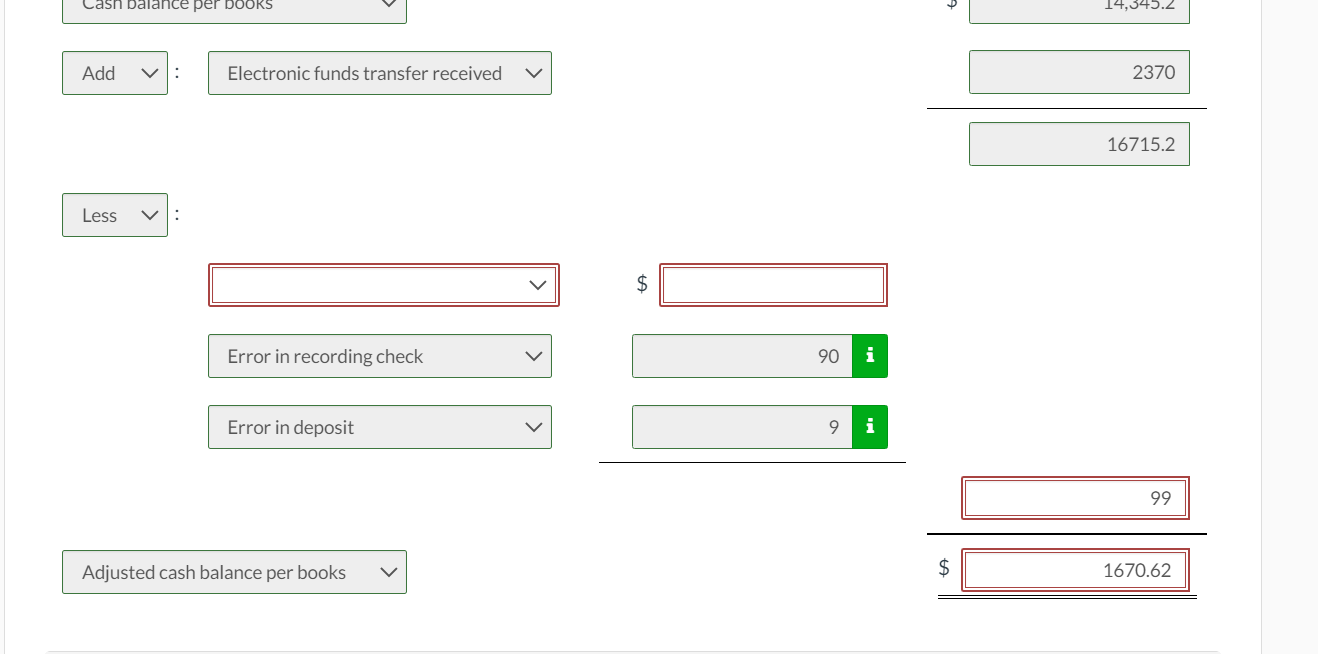Image resolution: width=1318 pixels, height=654 pixels.
Task: Open the Electronic funds transfer received dropdown
Action: click(380, 72)
